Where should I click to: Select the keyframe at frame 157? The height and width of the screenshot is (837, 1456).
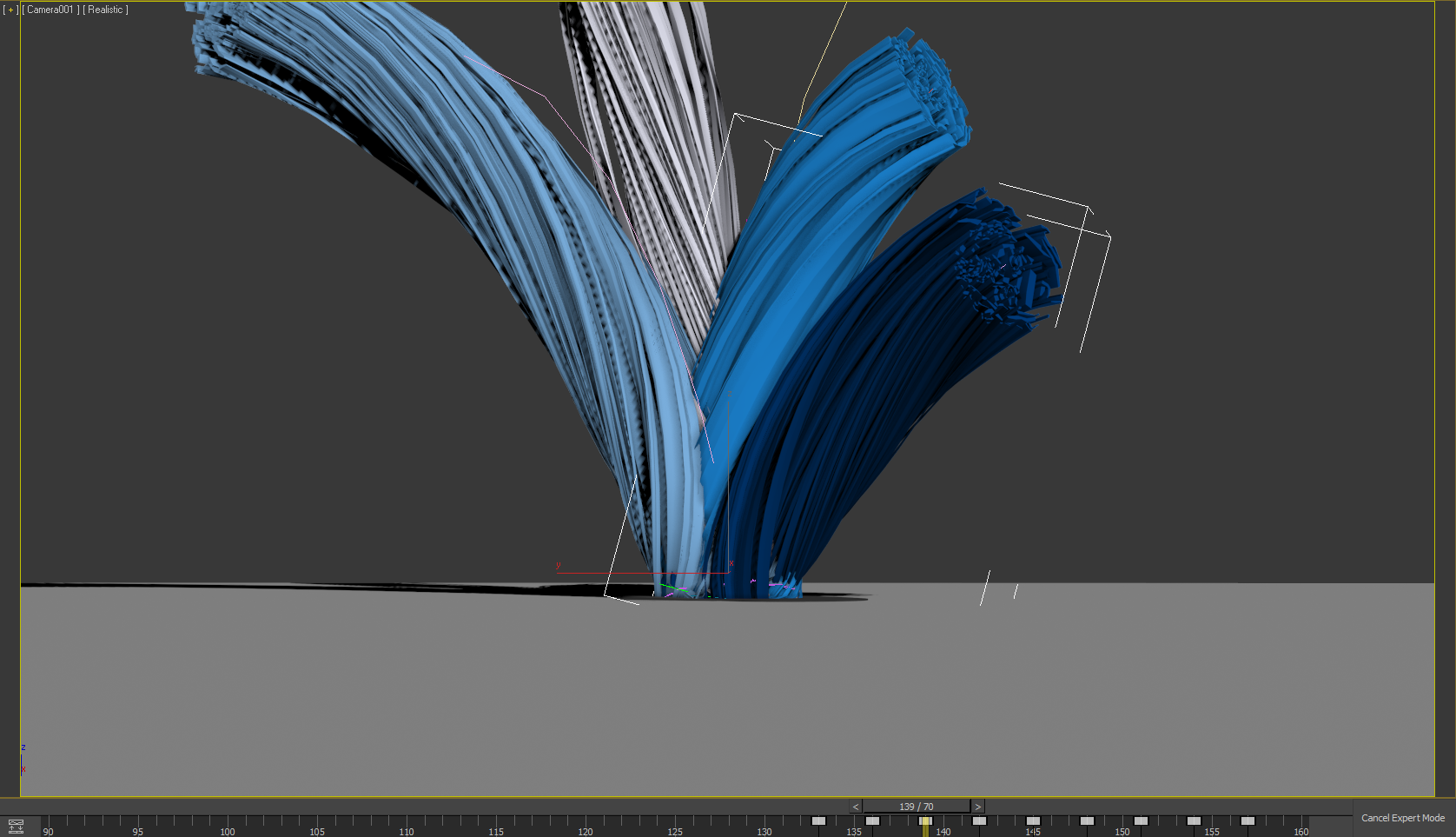1248,820
